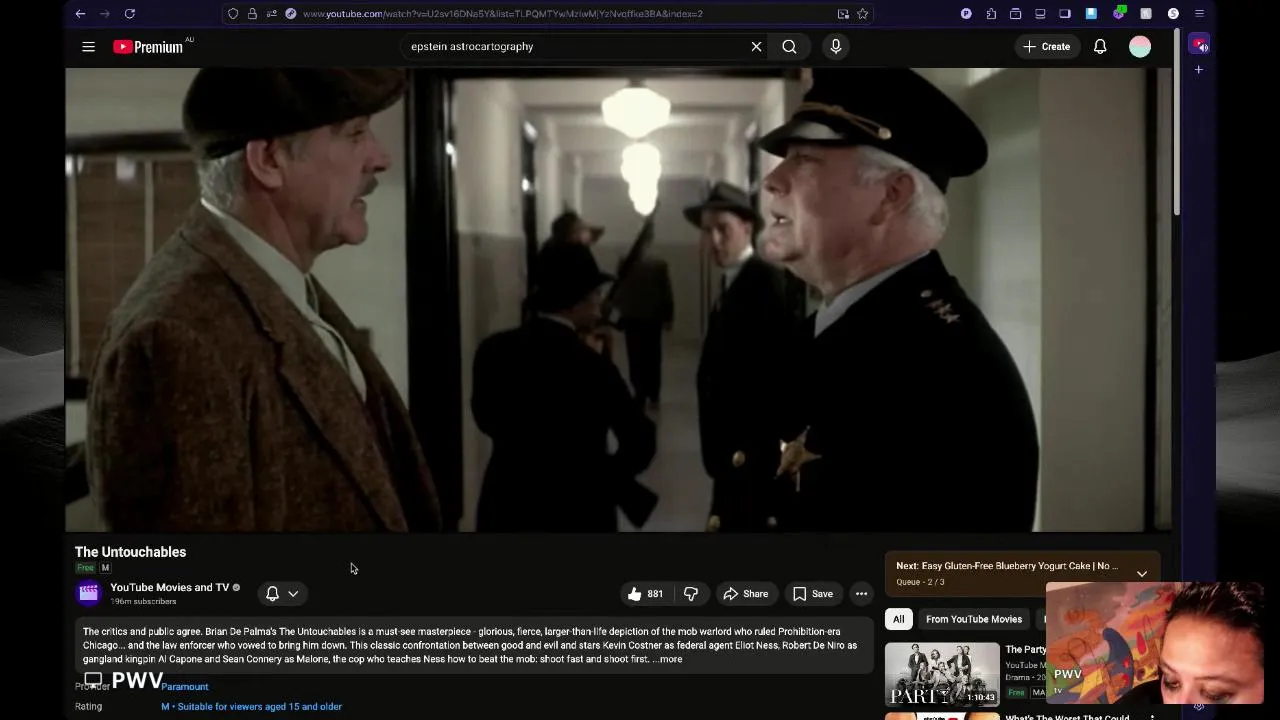Viewport: 1280px width, 720px height.
Task: Click the padlock site security icon
Action: 252,14
